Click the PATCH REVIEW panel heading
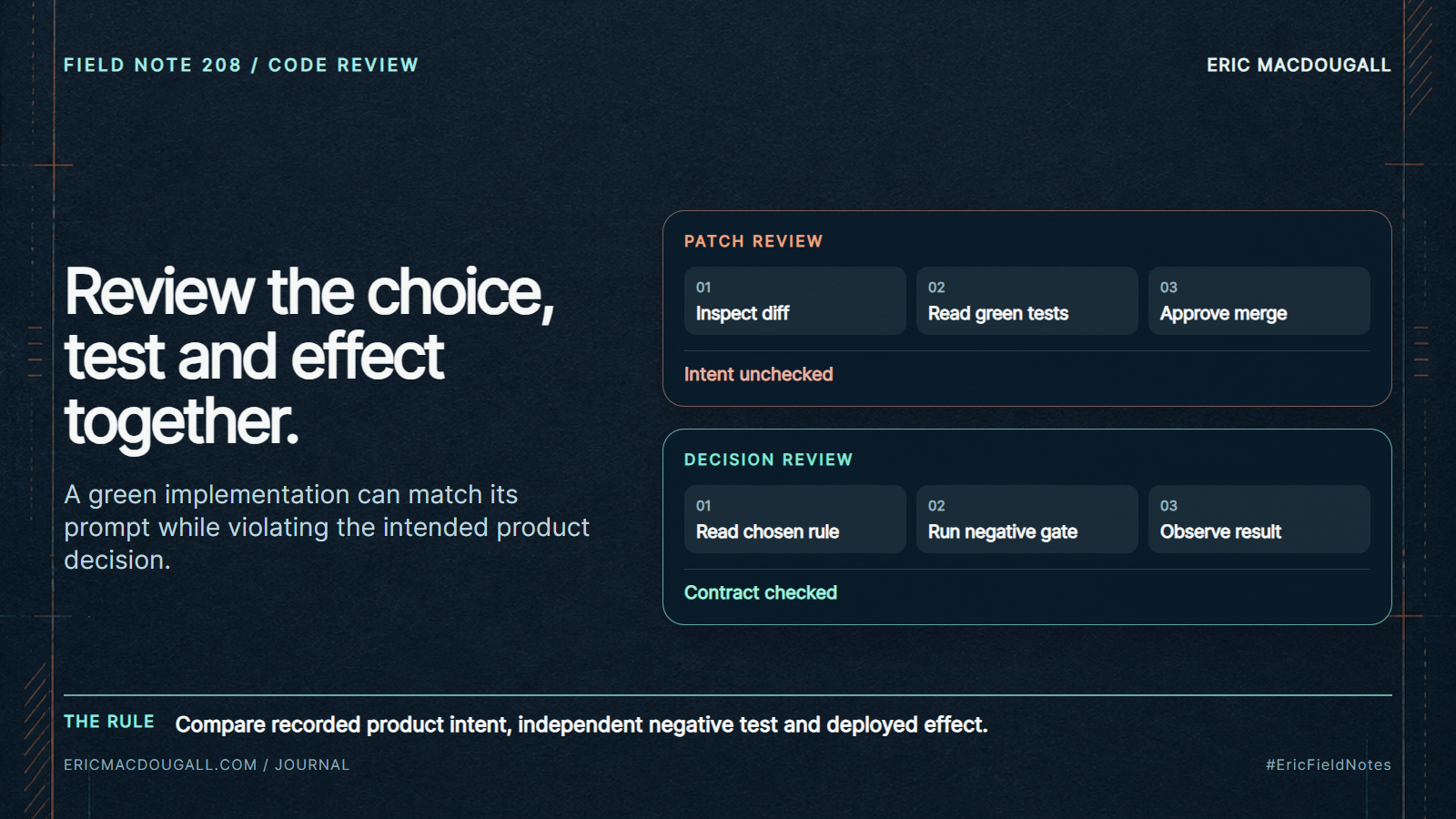This screenshot has height=819, width=1456. (x=753, y=241)
